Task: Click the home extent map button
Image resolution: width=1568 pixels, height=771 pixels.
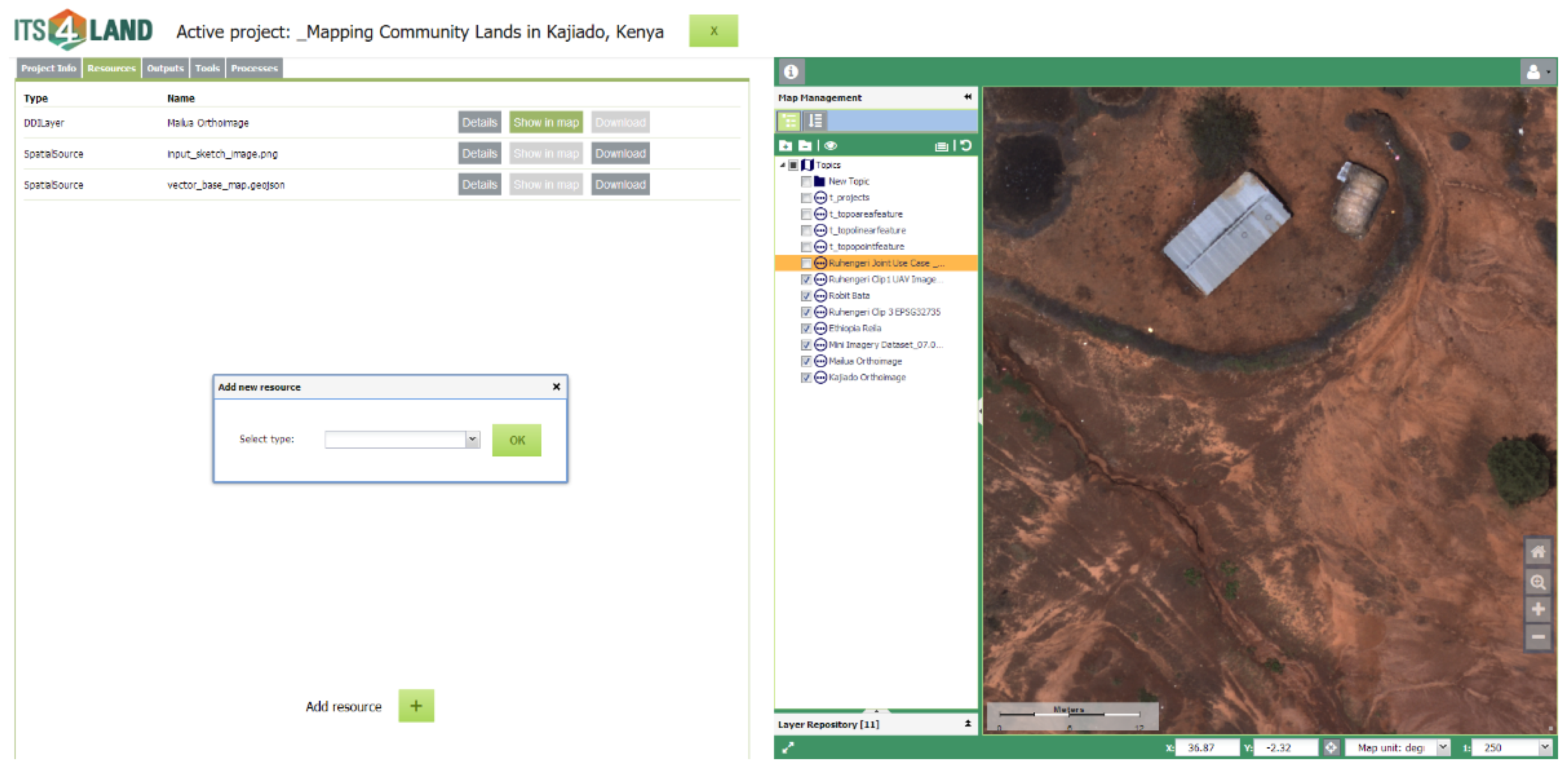Action: (x=1538, y=552)
